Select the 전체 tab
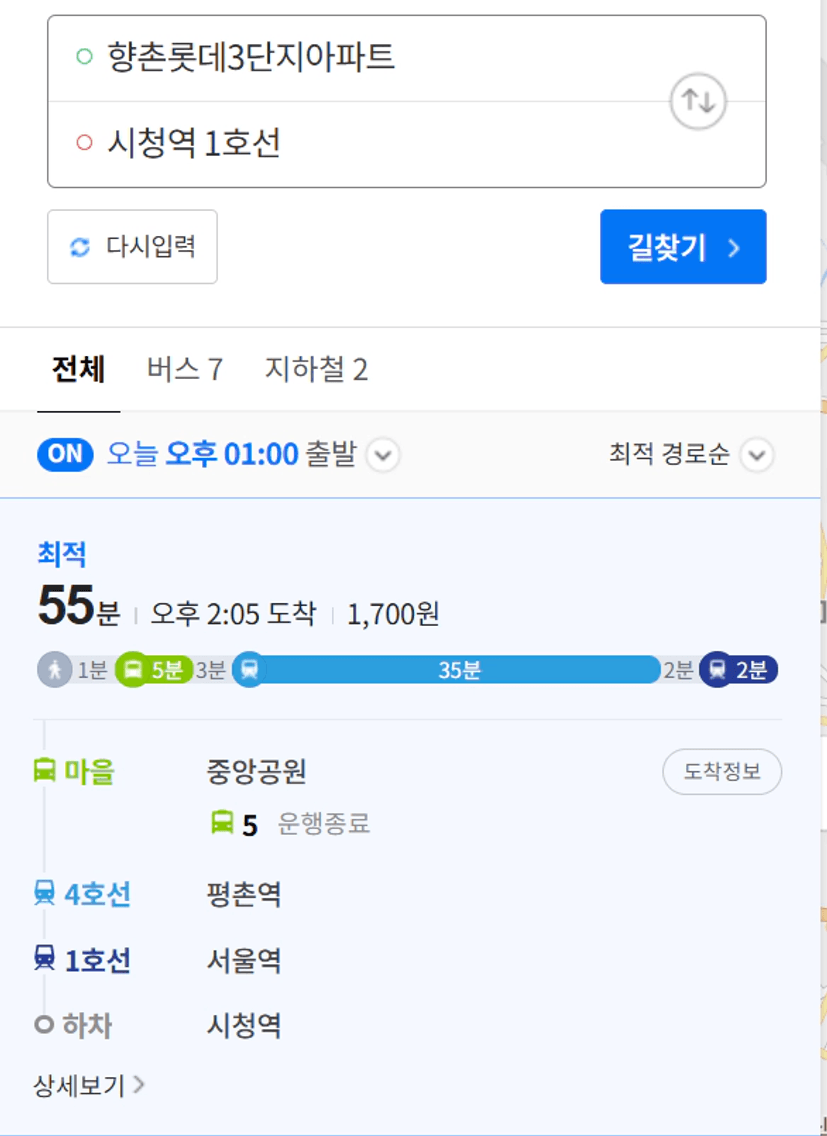Screen dimensions: 827x1136 78,369
